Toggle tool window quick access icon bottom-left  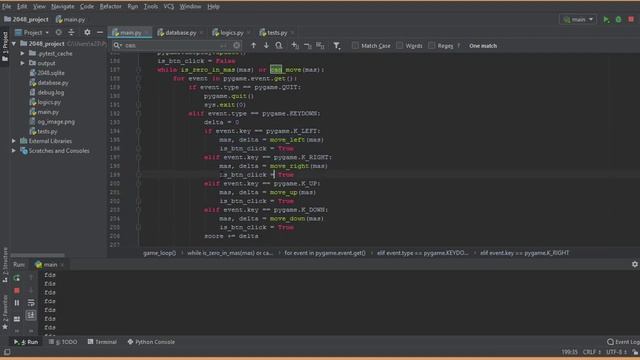[7, 352]
